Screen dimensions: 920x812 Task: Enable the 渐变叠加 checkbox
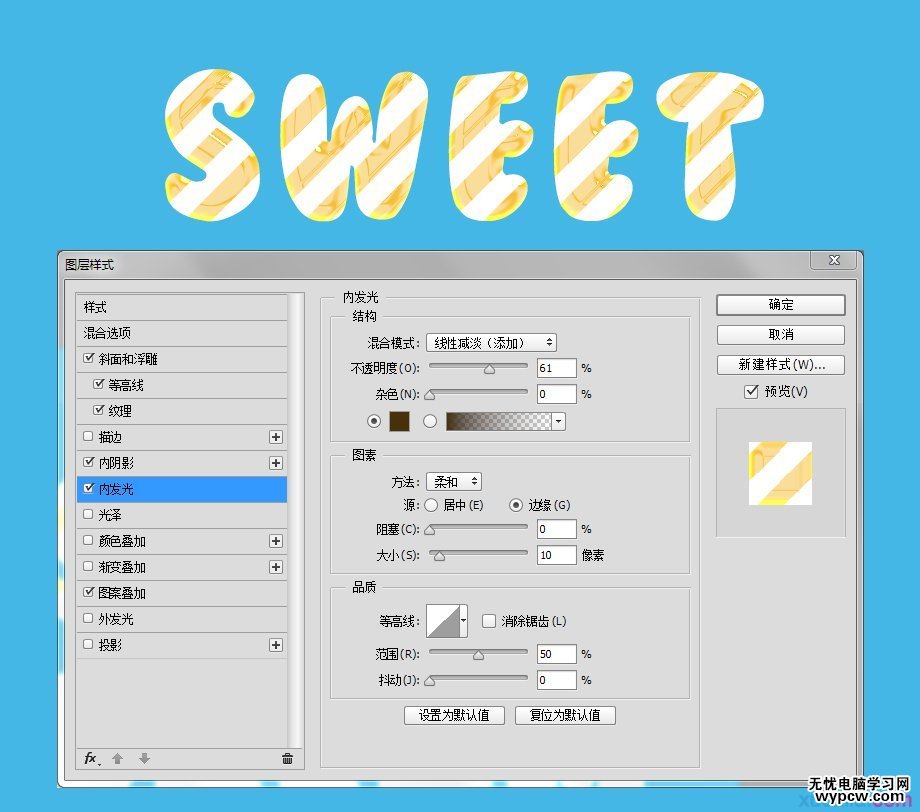point(88,566)
